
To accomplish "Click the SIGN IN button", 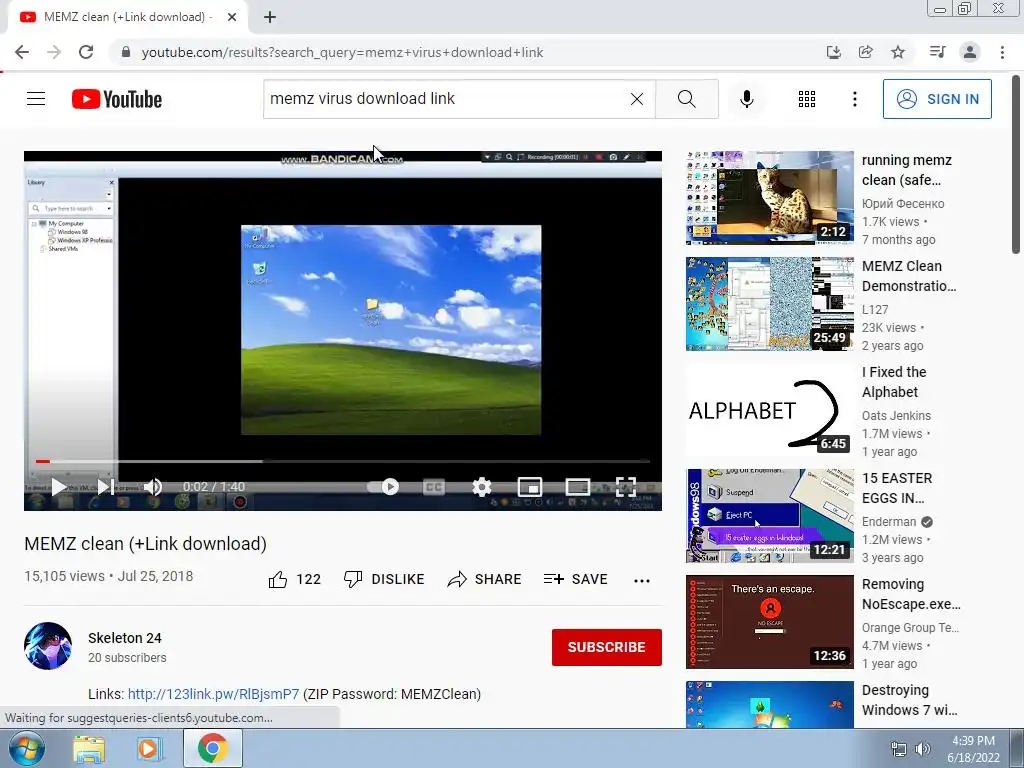I will pos(937,99).
